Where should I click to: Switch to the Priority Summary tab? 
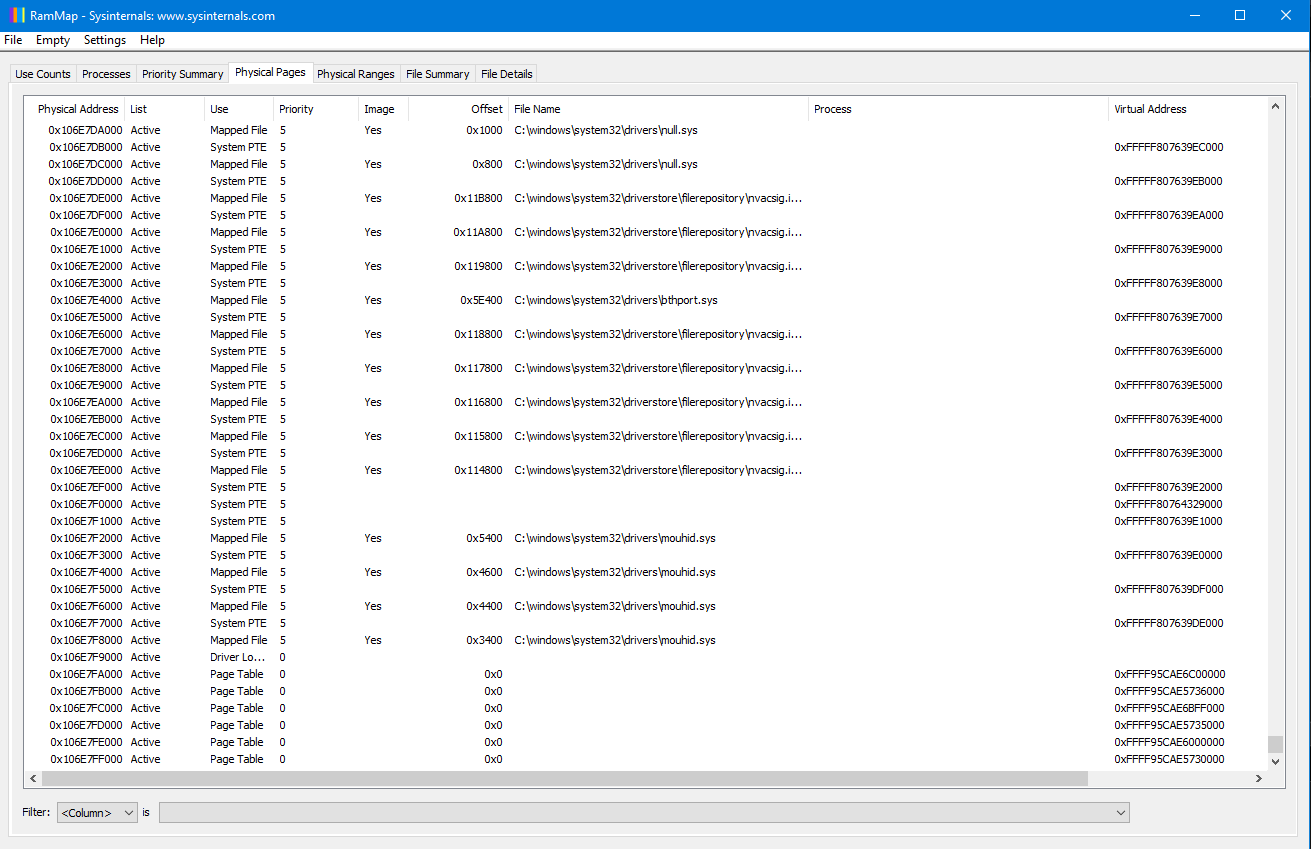point(182,74)
